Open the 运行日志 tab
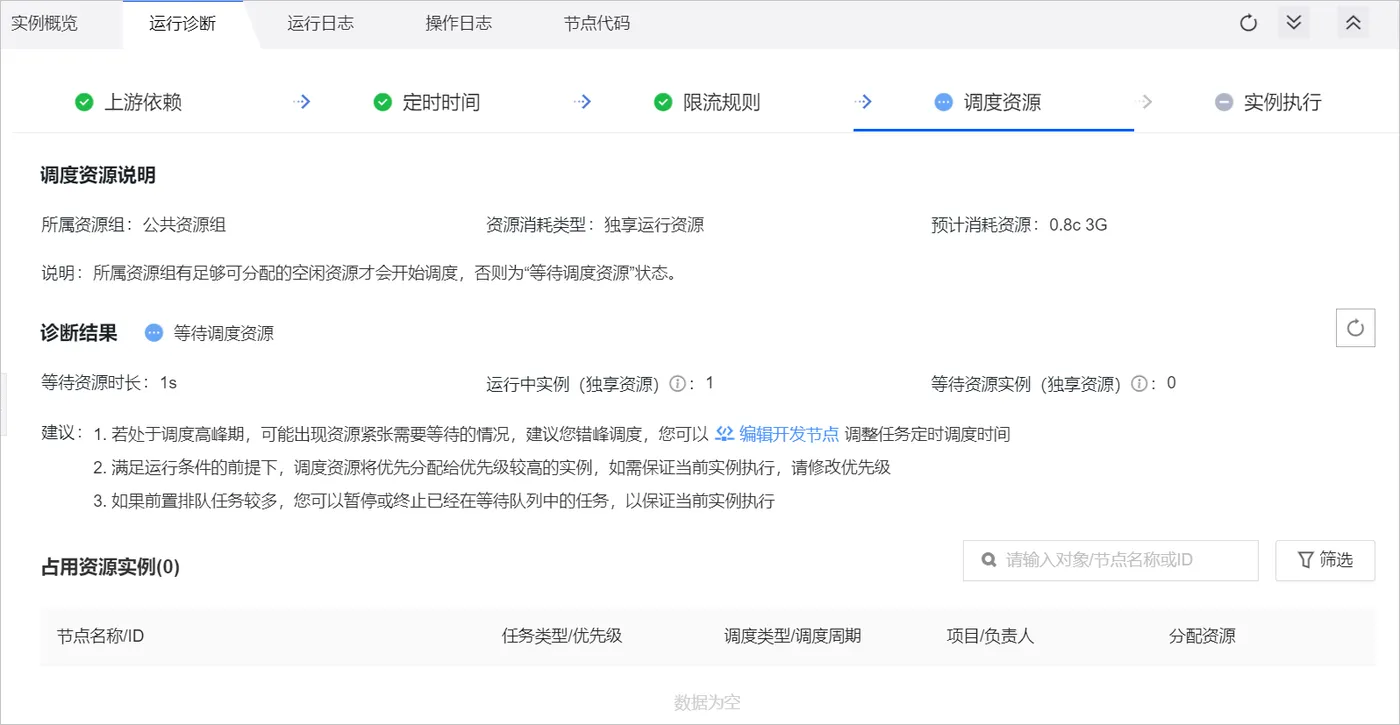This screenshot has width=1400, height=725. click(320, 23)
